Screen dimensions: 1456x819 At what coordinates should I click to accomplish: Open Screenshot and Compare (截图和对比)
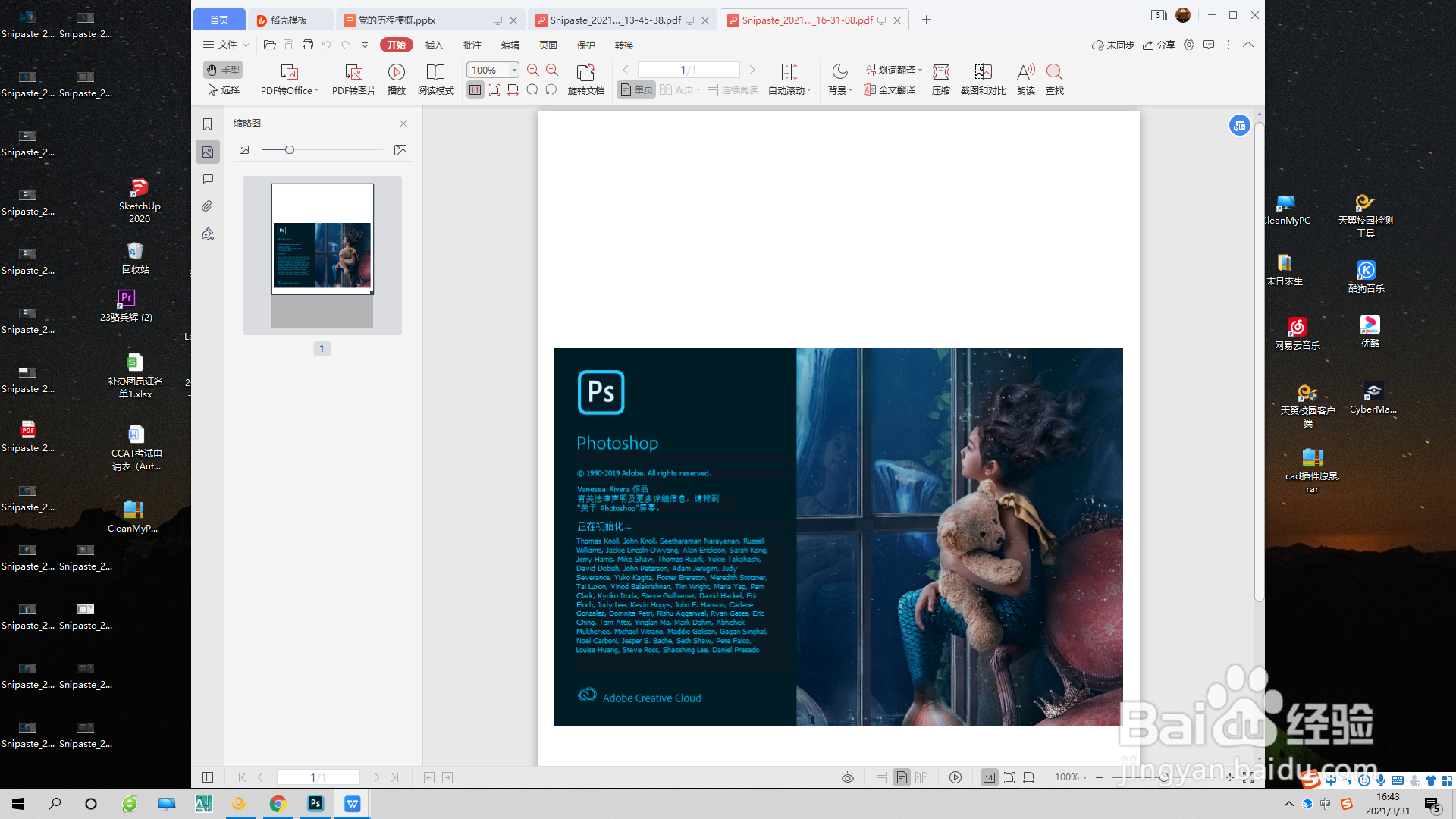[x=984, y=80]
